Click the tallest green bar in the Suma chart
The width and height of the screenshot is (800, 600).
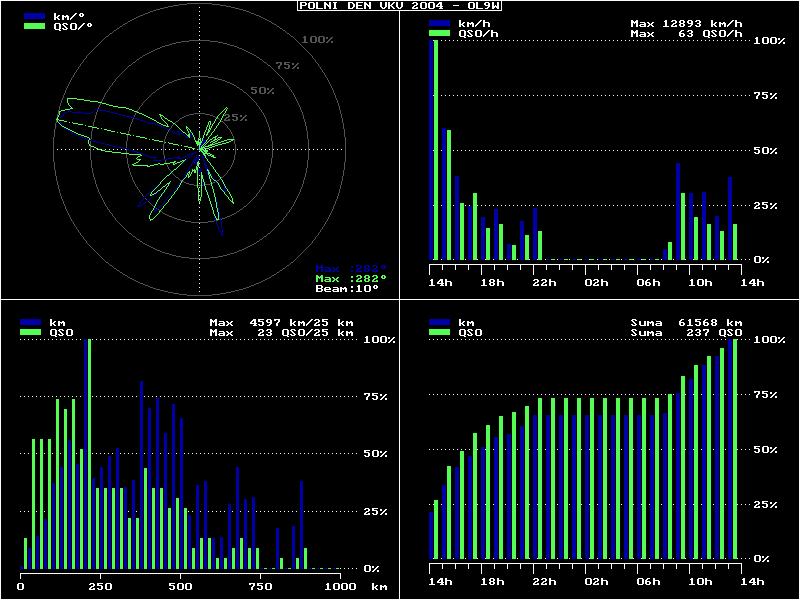coord(735,449)
